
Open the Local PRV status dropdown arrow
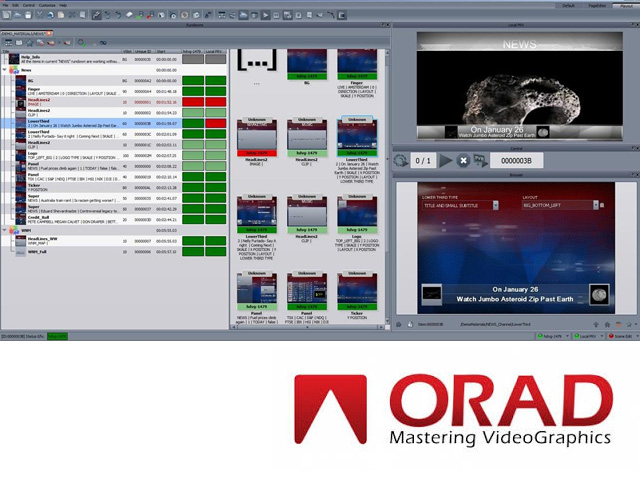click(602, 336)
